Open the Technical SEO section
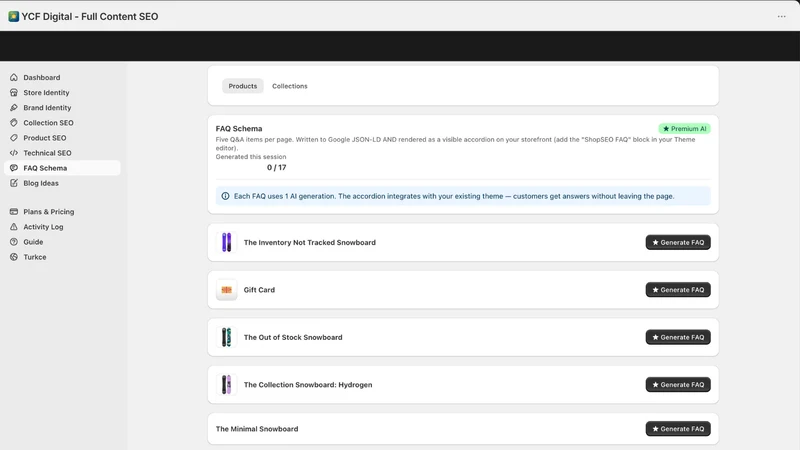The image size is (800, 450). (62, 153)
